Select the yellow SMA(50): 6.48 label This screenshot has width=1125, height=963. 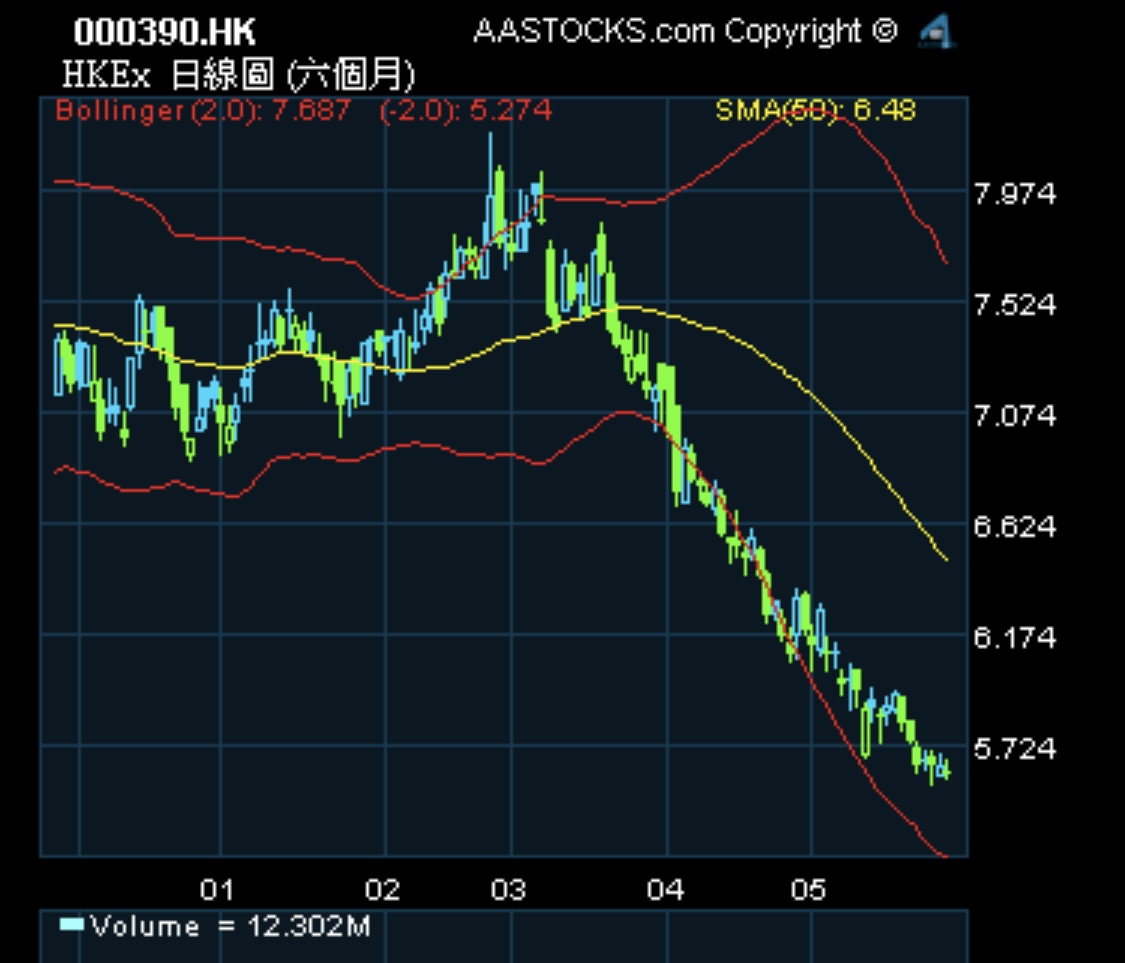[x=815, y=110]
